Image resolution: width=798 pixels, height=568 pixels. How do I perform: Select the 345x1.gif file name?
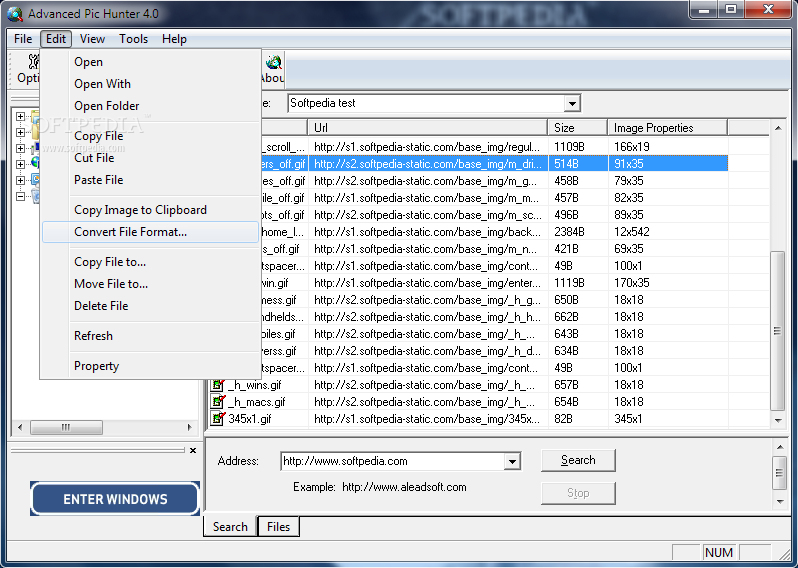click(x=250, y=419)
